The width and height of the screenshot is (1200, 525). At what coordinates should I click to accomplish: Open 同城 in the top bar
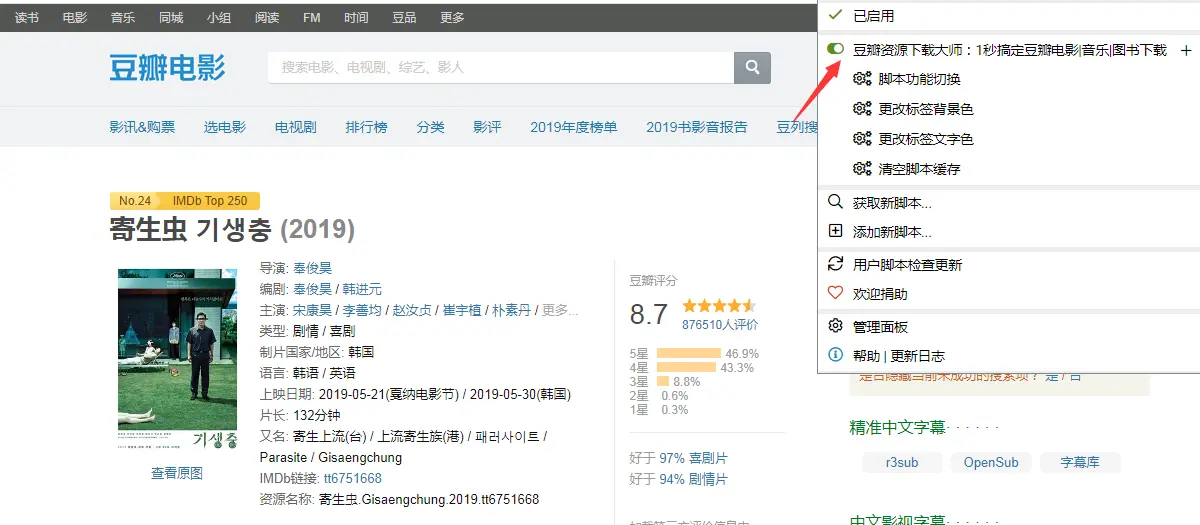click(x=171, y=18)
